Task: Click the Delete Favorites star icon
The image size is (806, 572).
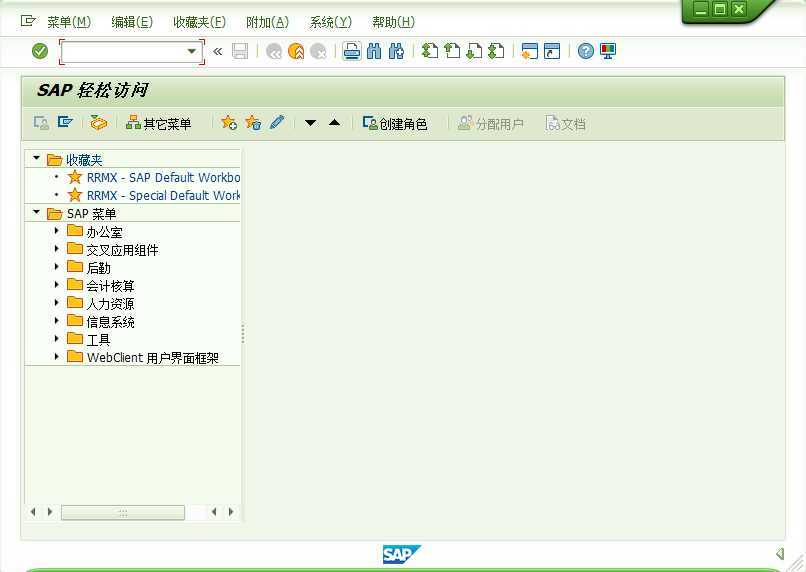Action: [253, 123]
